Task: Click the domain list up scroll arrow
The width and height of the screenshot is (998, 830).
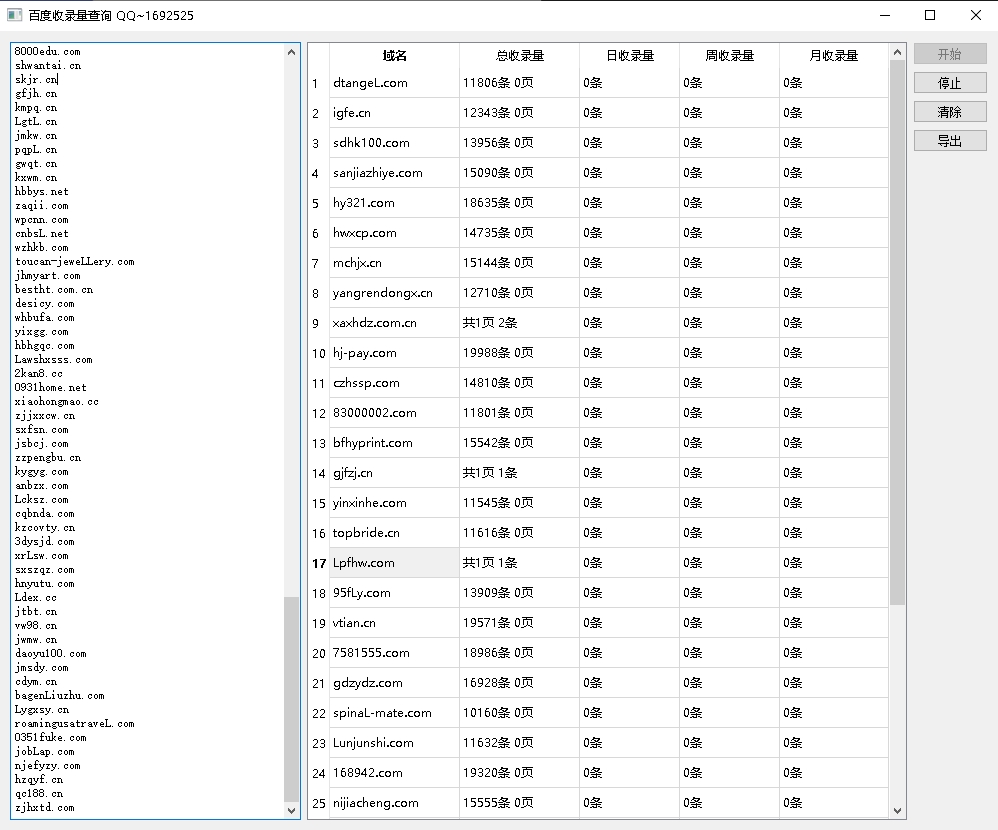Action: [x=292, y=52]
